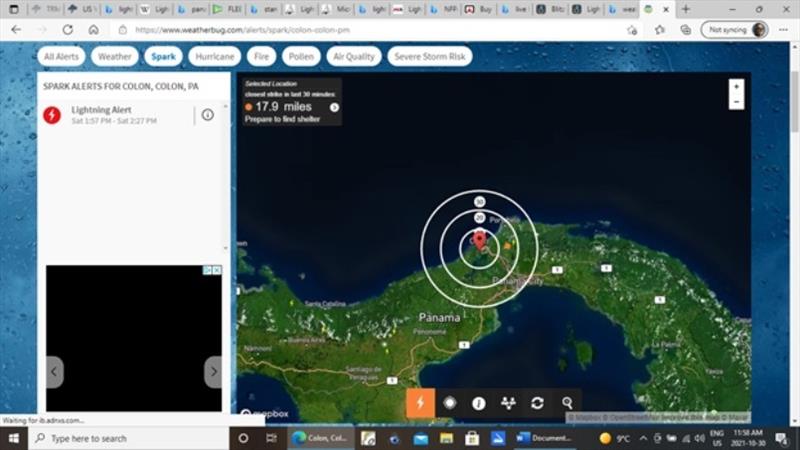Toggle the lightning layer on the map toolbar
The width and height of the screenshot is (800, 450).
pos(420,403)
